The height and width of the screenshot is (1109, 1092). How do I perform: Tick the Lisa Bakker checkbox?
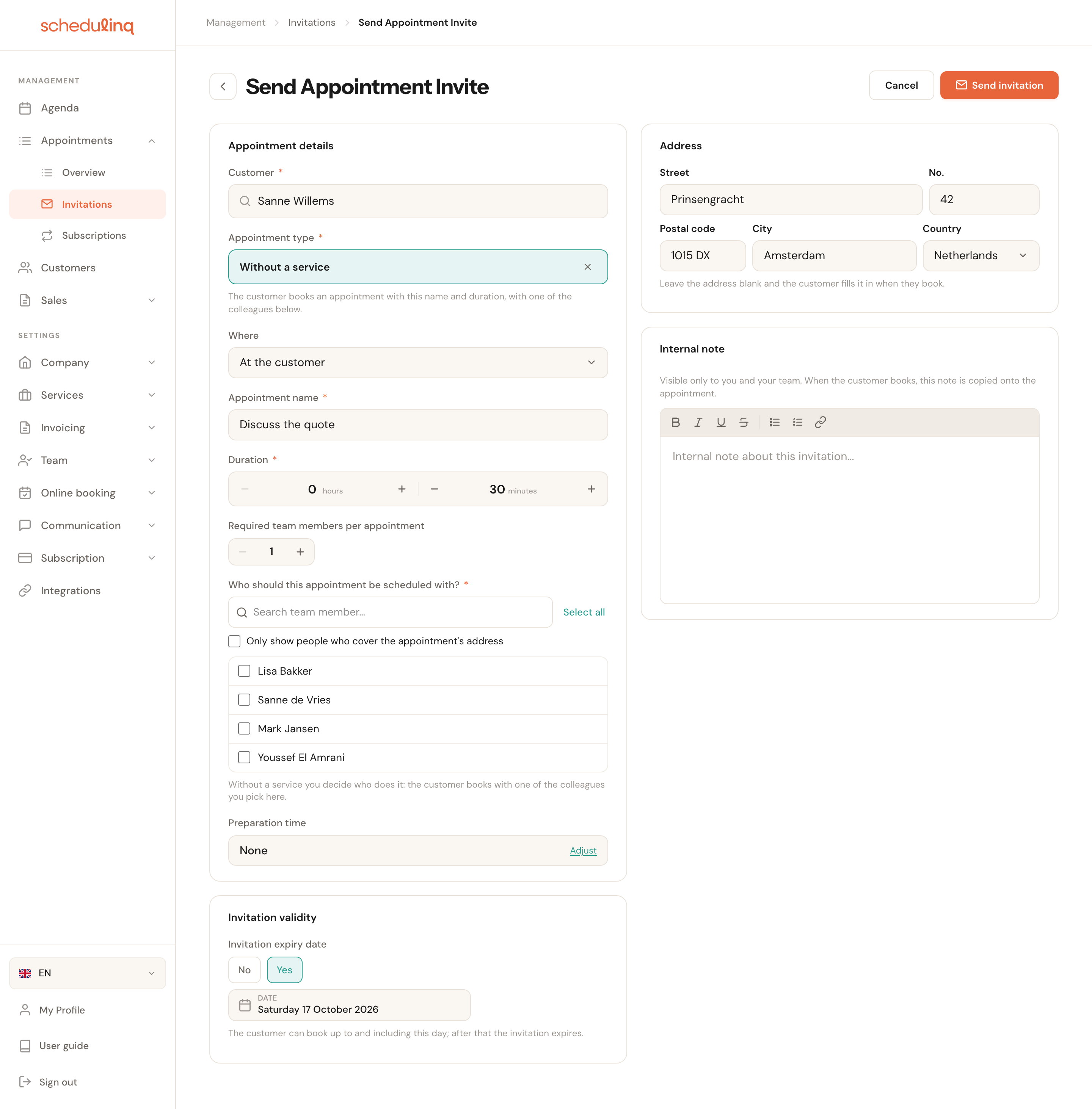point(244,671)
